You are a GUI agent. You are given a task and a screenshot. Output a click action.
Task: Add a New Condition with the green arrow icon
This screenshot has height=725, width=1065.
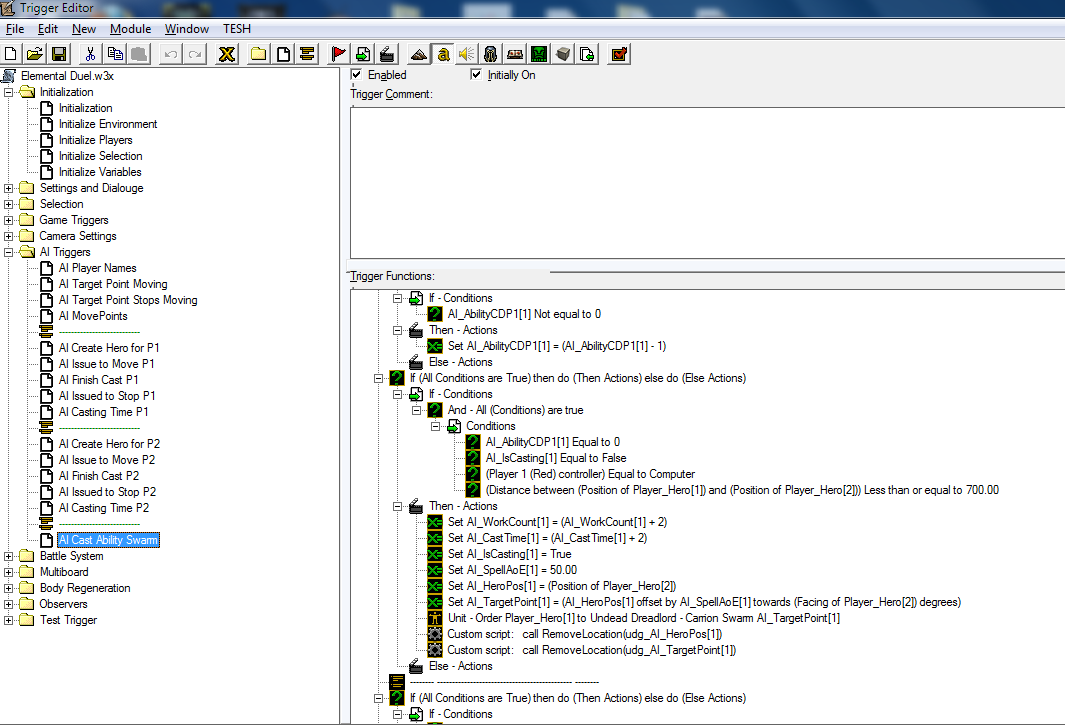click(363, 54)
